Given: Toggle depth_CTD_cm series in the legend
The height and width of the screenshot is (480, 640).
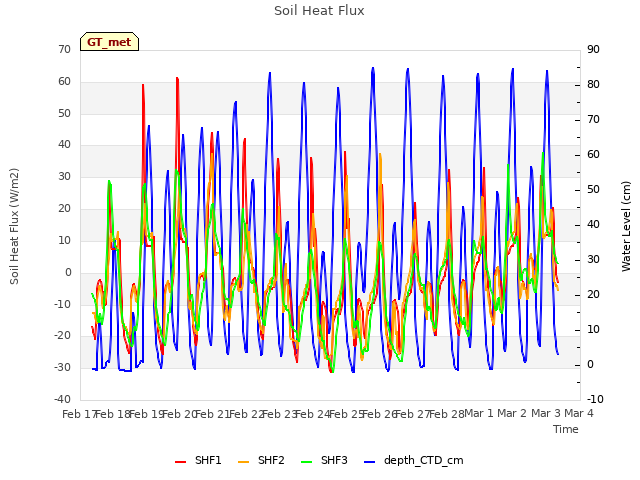Looking at the screenshot, I should [413, 460].
